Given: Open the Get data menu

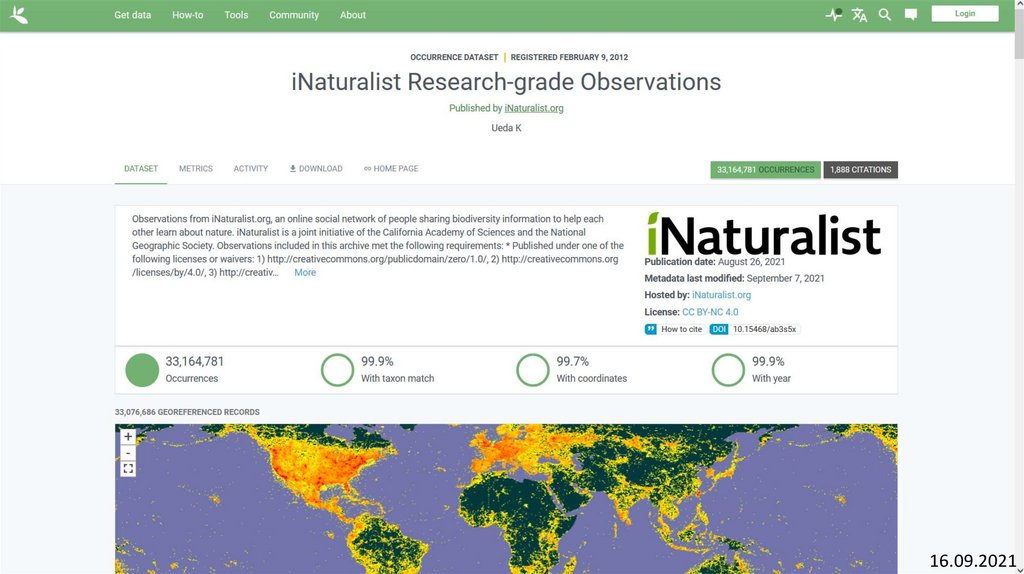Looking at the screenshot, I should [x=132, y=15].
